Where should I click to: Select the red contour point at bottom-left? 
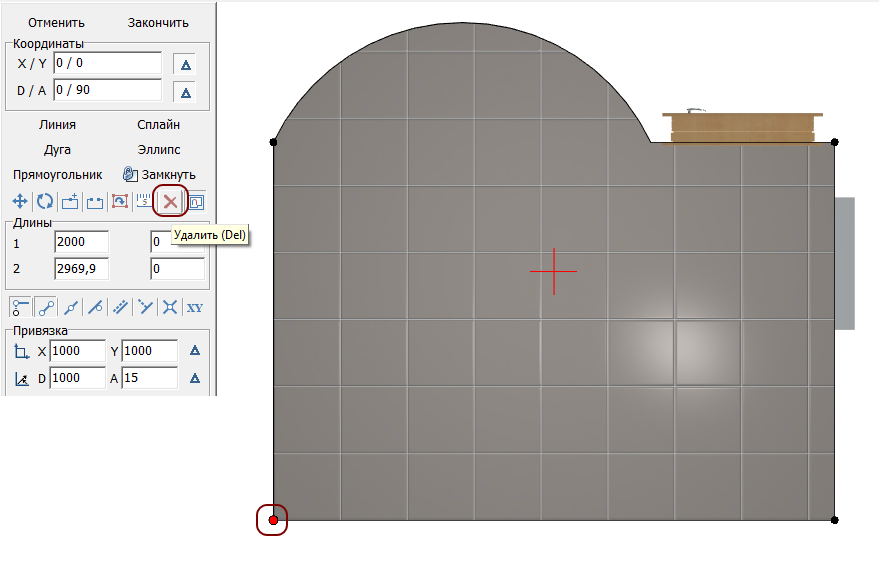click(x=273, y=520)
